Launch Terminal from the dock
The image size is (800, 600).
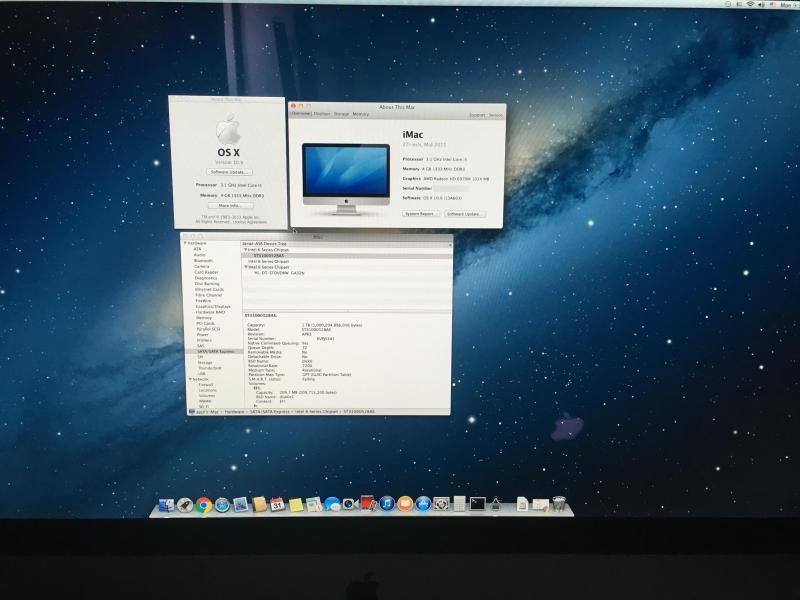tap(477, 504)
